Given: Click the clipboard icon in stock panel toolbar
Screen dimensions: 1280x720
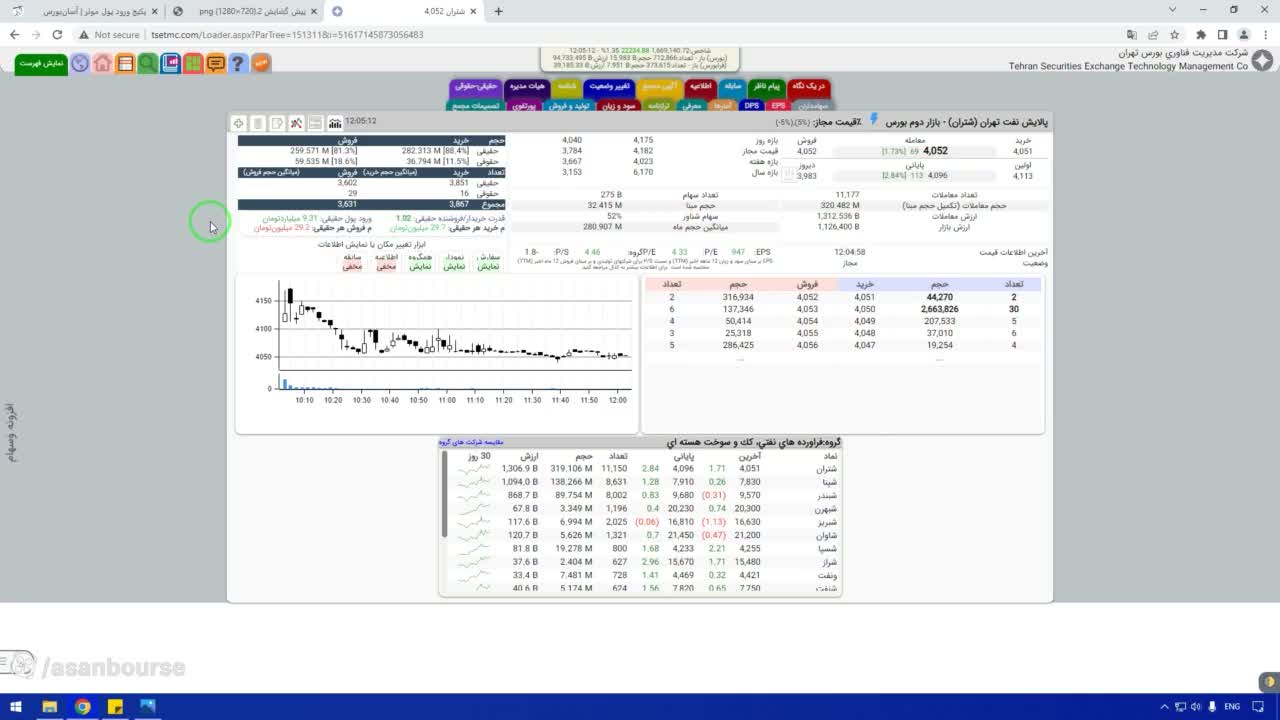Looking at the screenshot, I should (258, 123).
